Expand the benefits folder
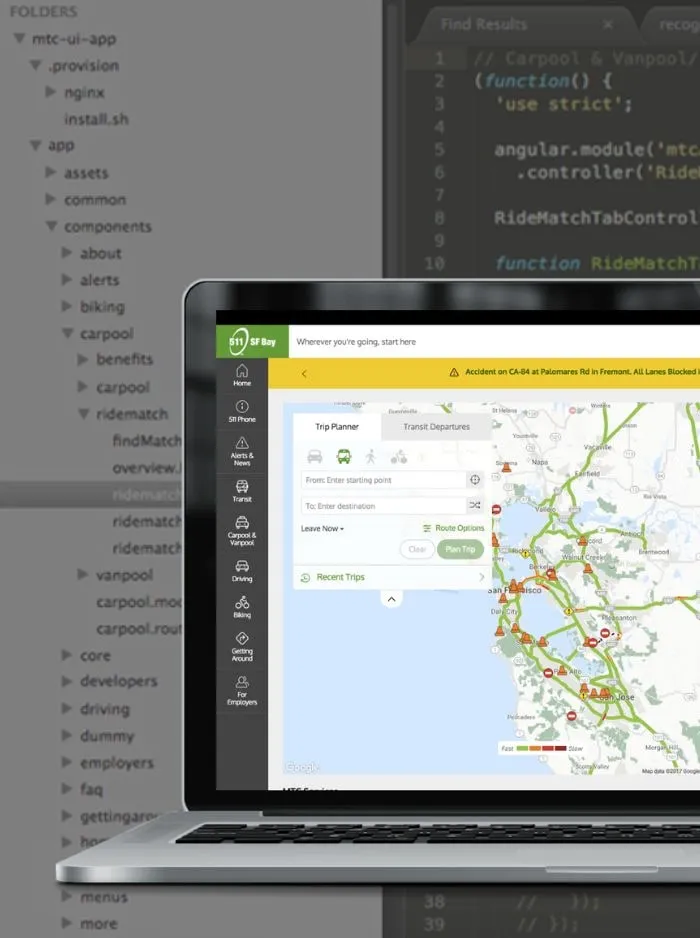Screen dimensions: 700x938 (83, 359)
